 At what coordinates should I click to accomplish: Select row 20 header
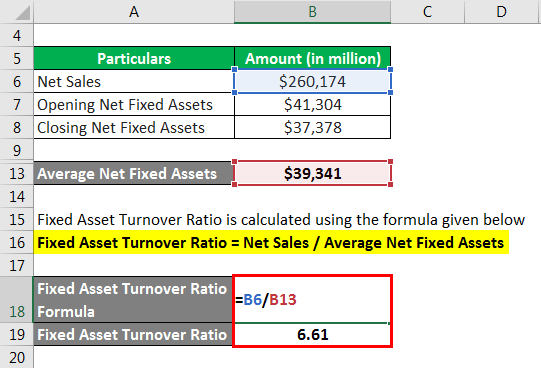pos(17,357)
